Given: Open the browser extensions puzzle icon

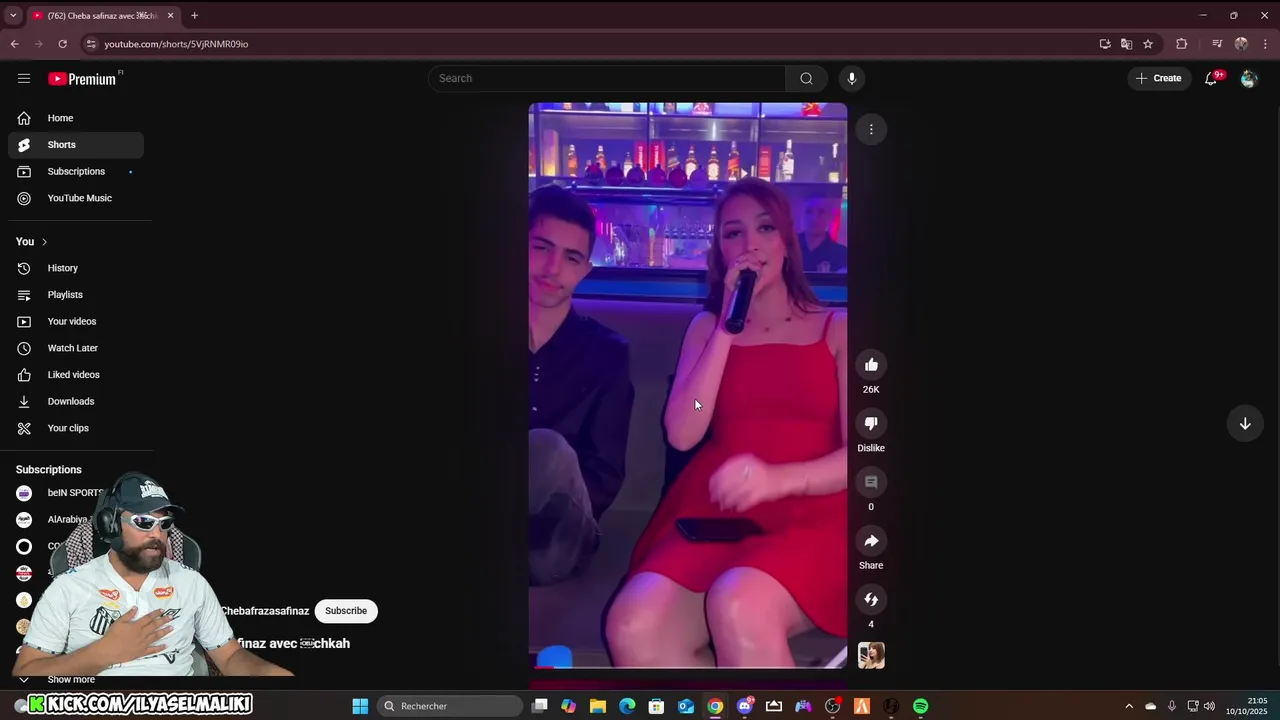Looking at the screenshot, I should [x=1181, y=44].
